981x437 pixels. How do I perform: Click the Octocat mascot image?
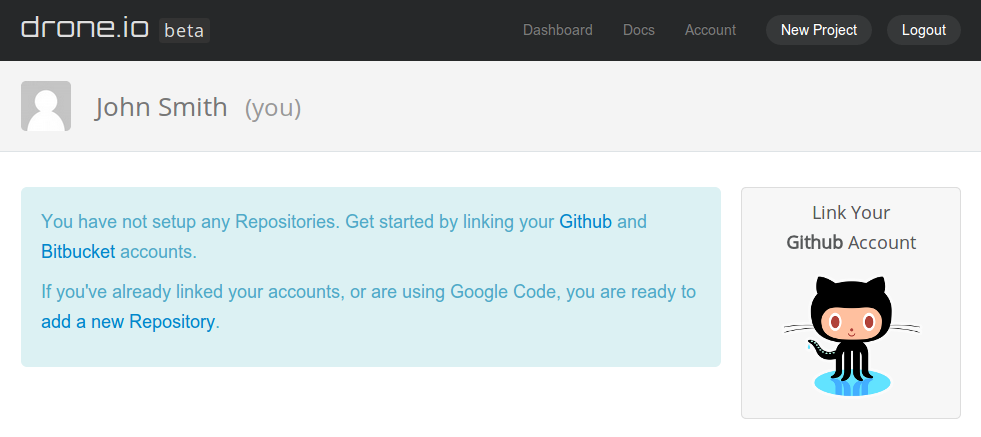pyautogui.click(x=851, y=336)
